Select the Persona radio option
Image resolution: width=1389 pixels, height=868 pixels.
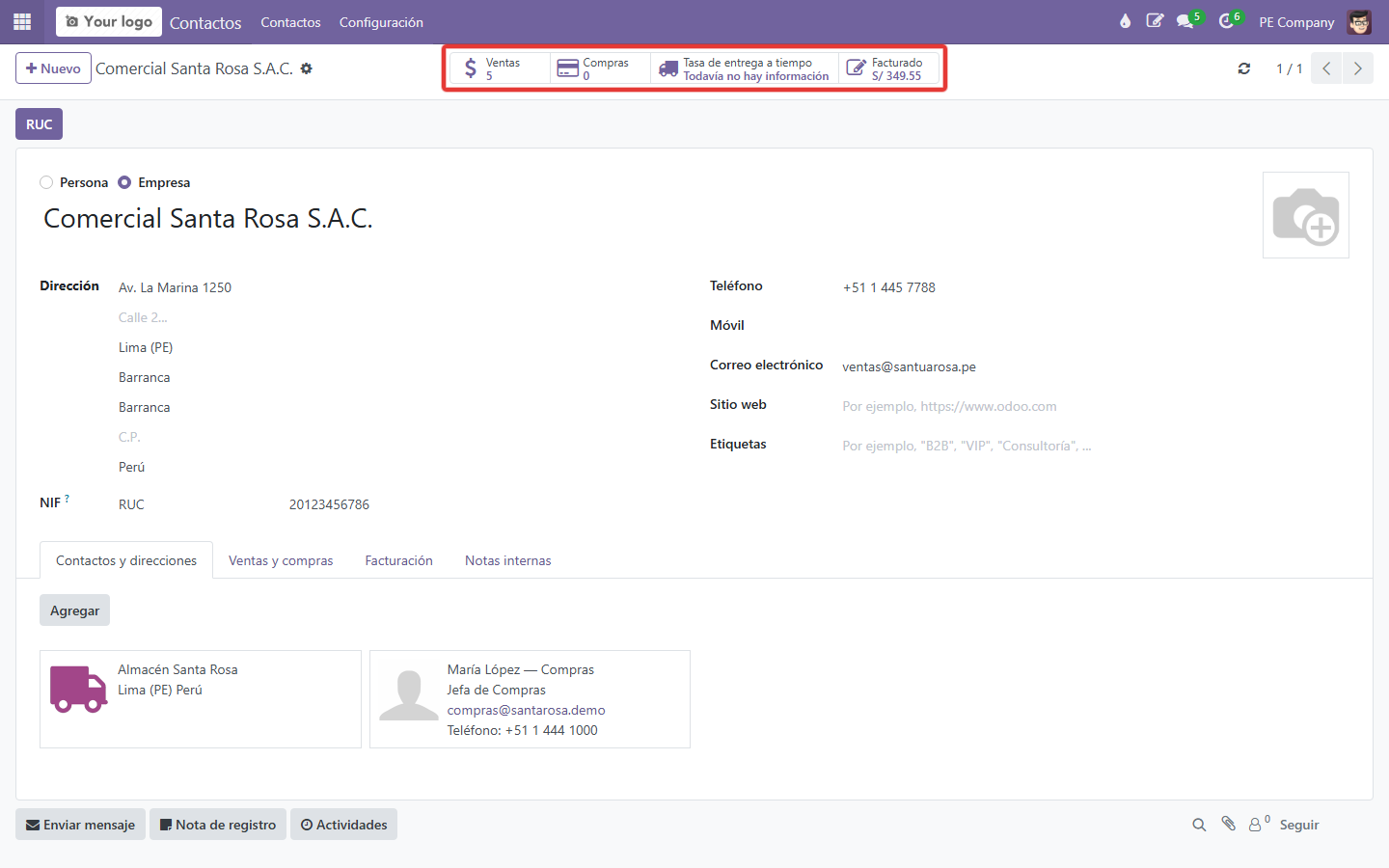pyautogui.click(x=46, y=182)
